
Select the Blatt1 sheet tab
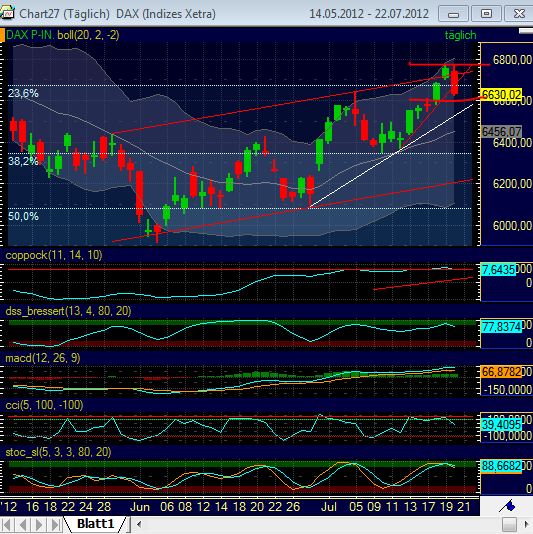(x=95, y=524)
